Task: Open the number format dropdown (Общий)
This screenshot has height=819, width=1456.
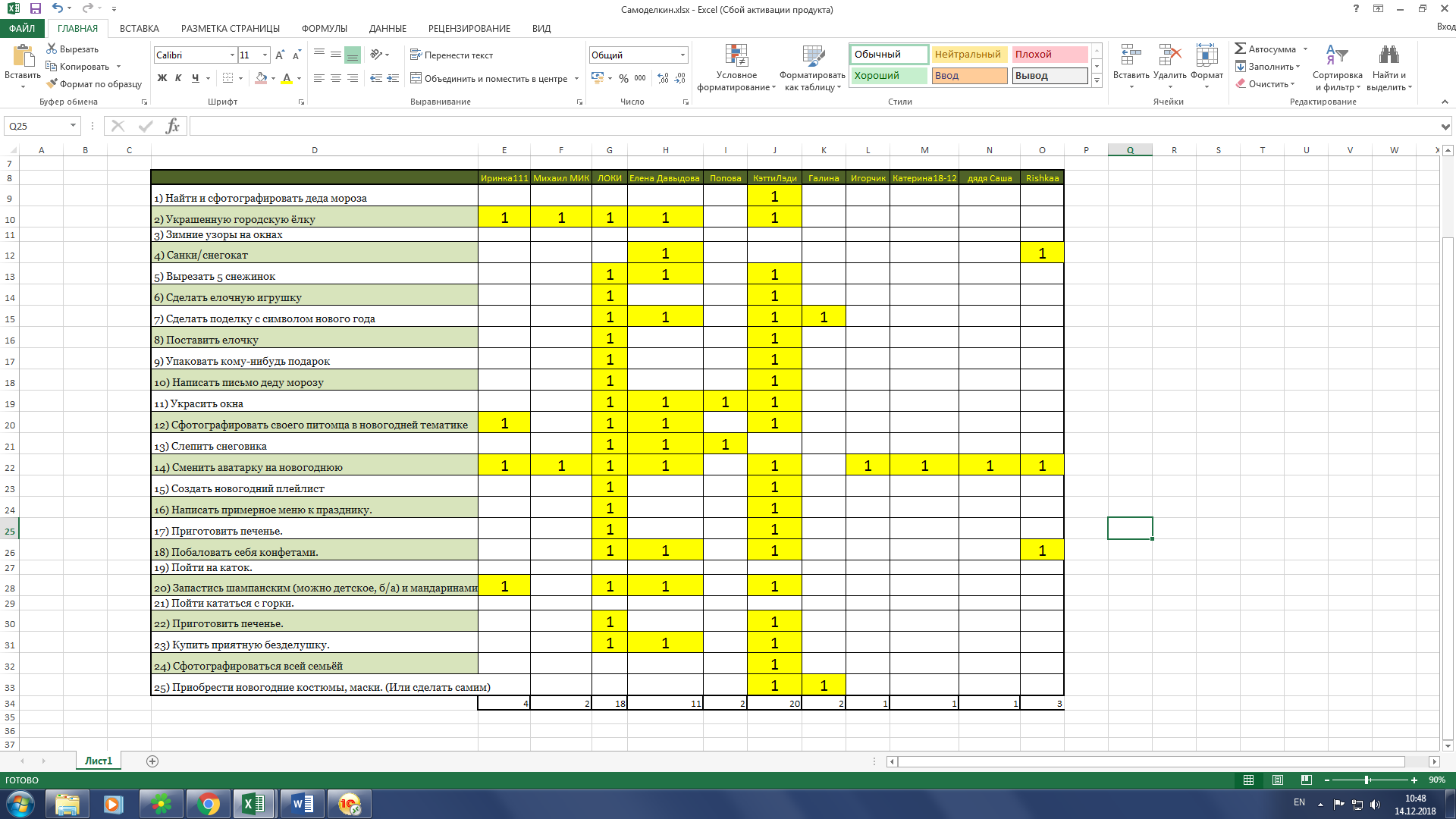Action: [682, 55]
